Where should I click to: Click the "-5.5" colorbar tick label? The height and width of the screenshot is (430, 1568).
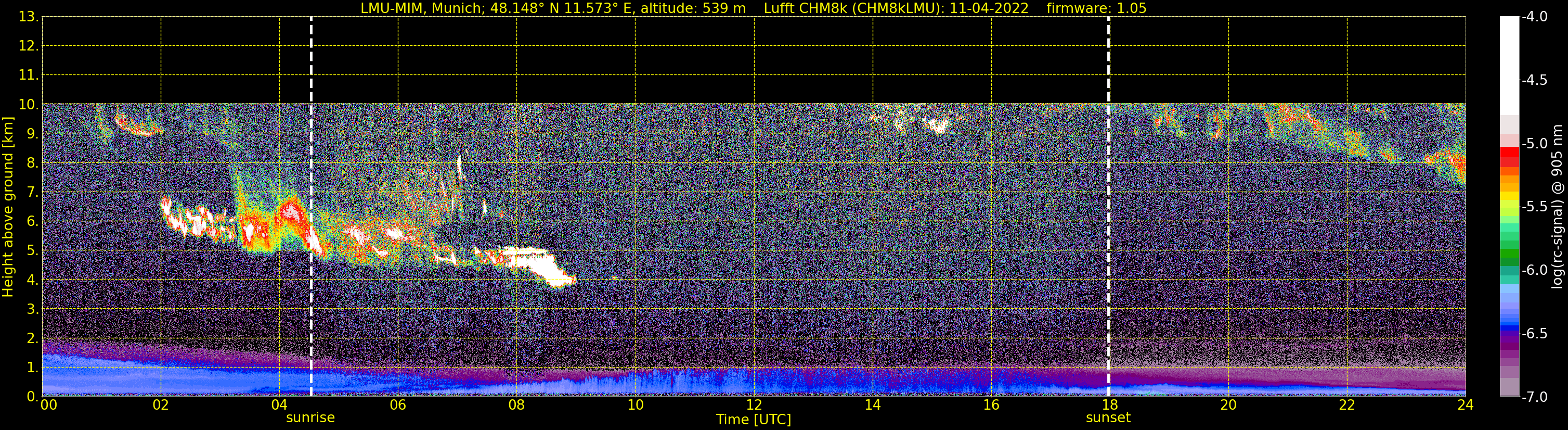1535,207
